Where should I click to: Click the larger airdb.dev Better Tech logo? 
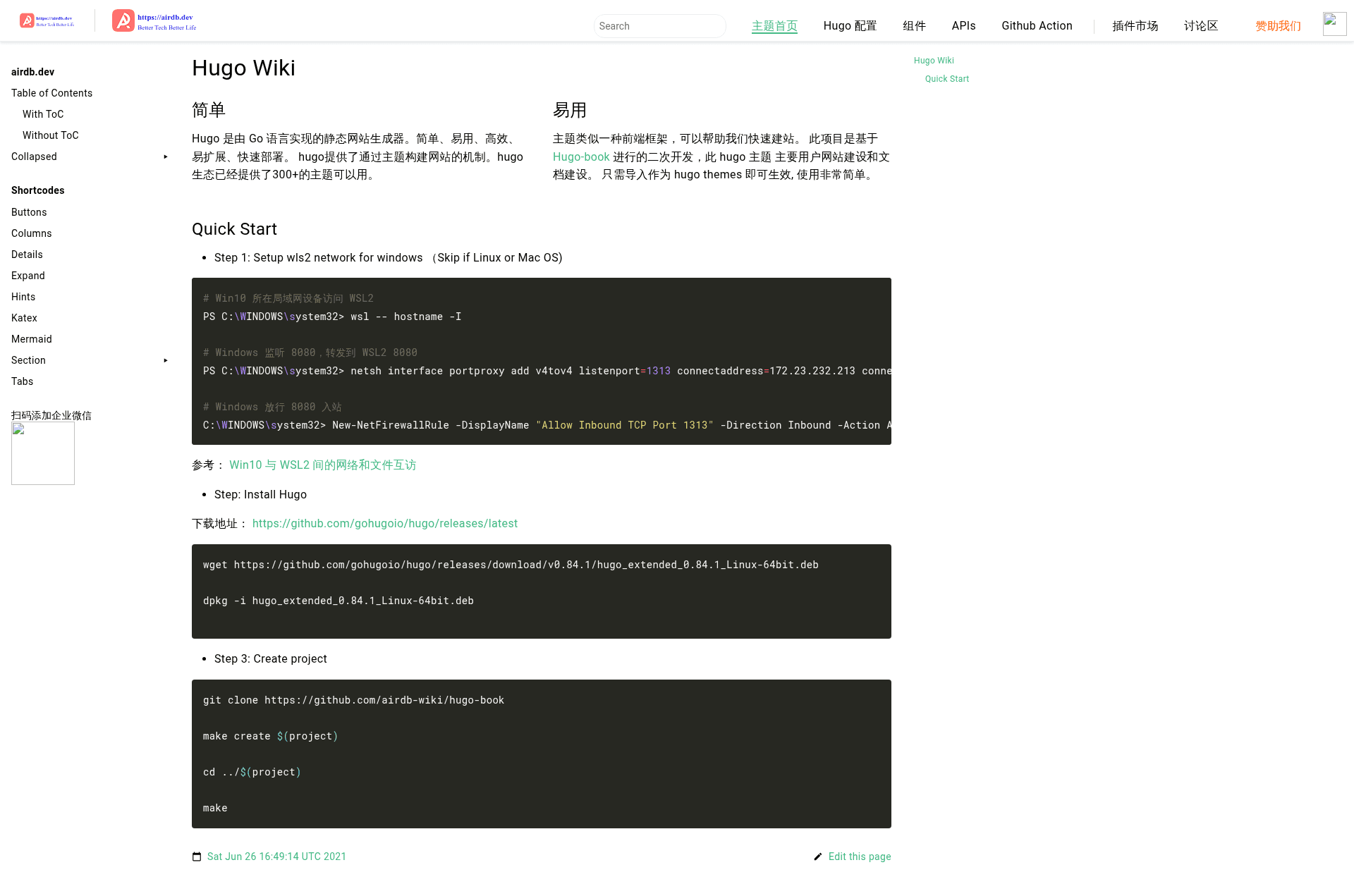pyautogui.click(x=154, y=21)
